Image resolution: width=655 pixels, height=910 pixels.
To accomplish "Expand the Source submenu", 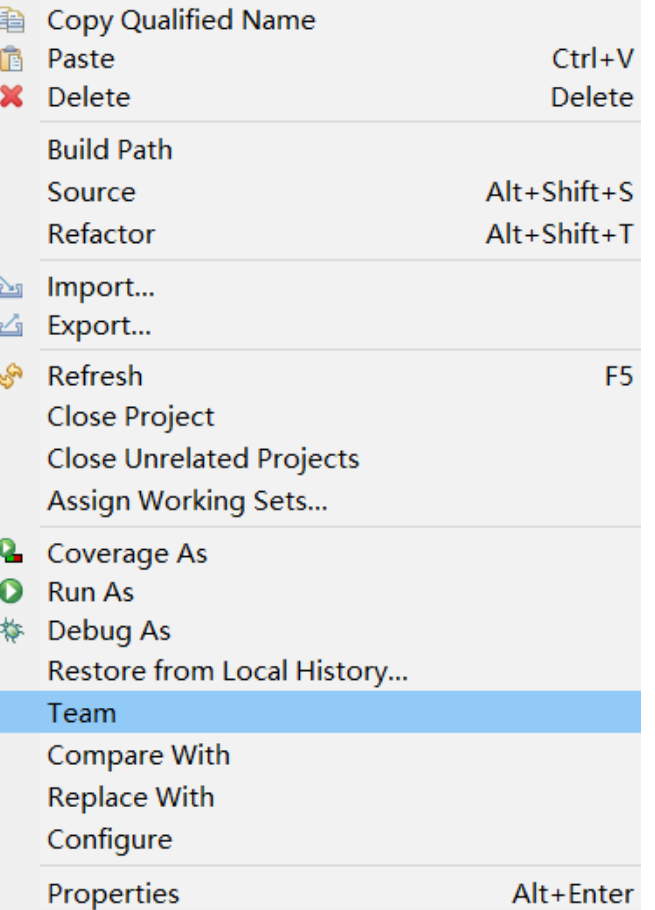I will click(x=91, y=192).
